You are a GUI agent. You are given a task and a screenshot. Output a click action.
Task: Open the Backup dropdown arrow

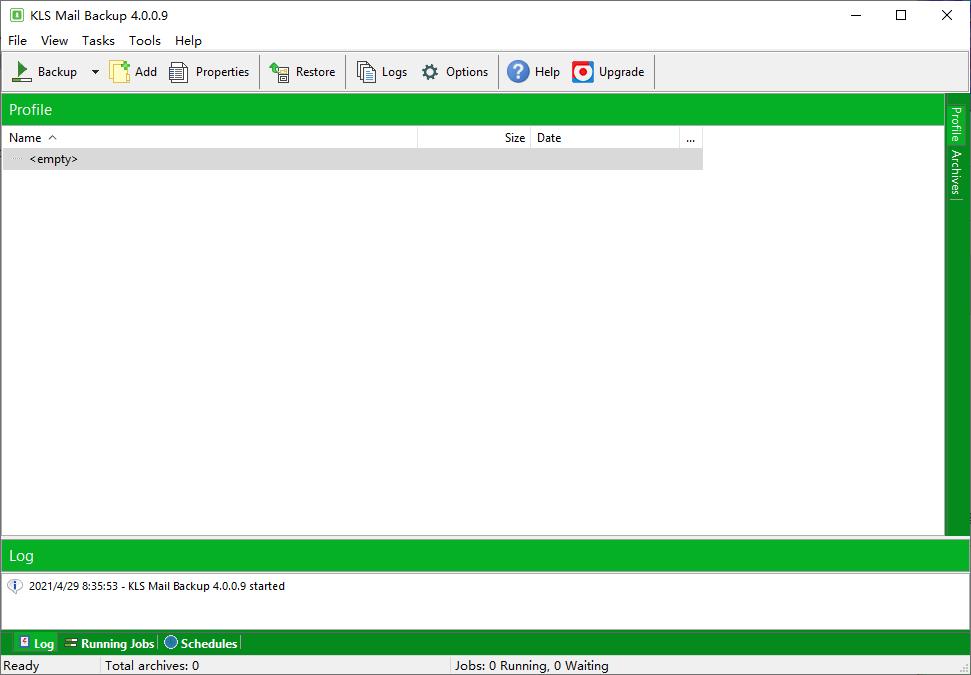coord(95,72)
